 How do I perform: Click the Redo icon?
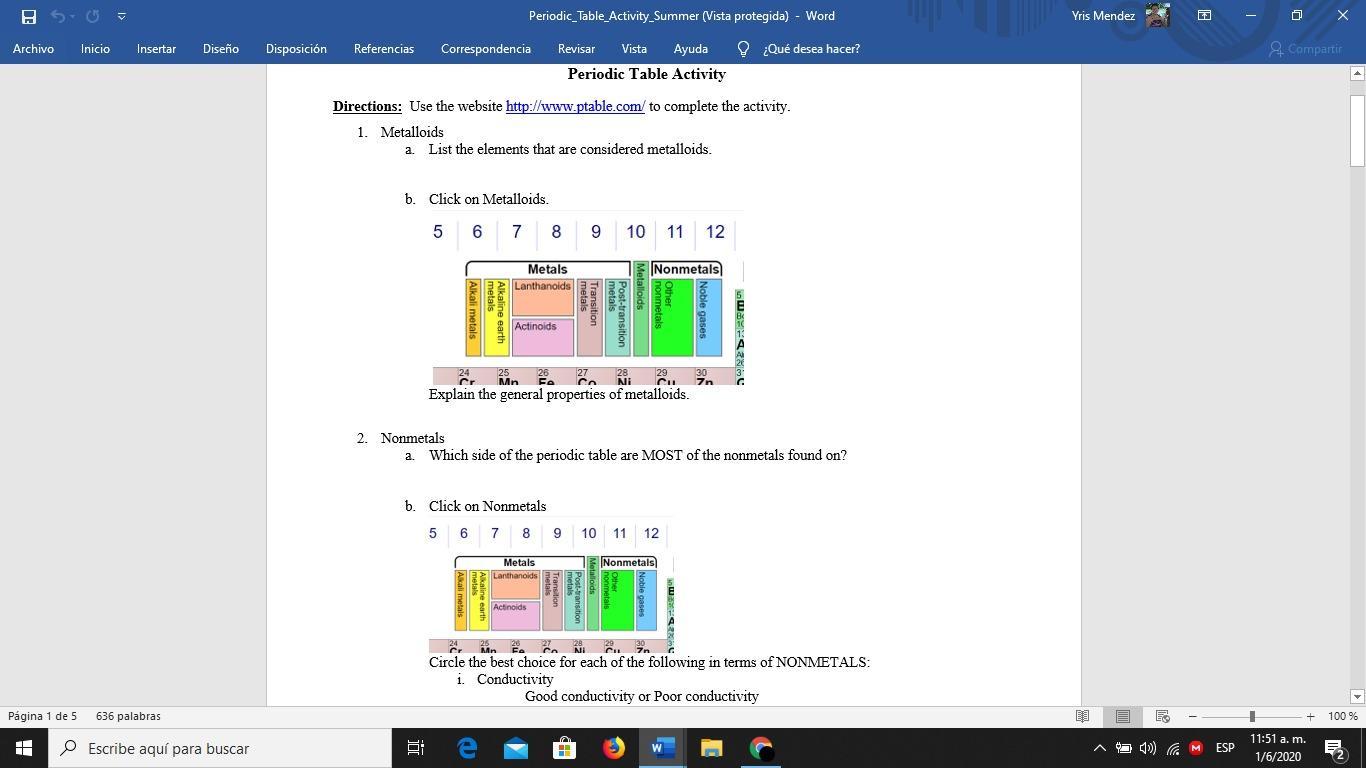[92, 15]
